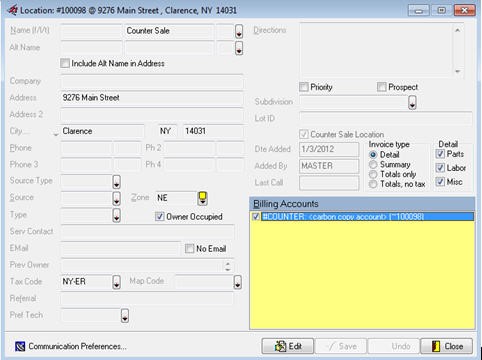Click the yellow Zone lookup icon

202,198
